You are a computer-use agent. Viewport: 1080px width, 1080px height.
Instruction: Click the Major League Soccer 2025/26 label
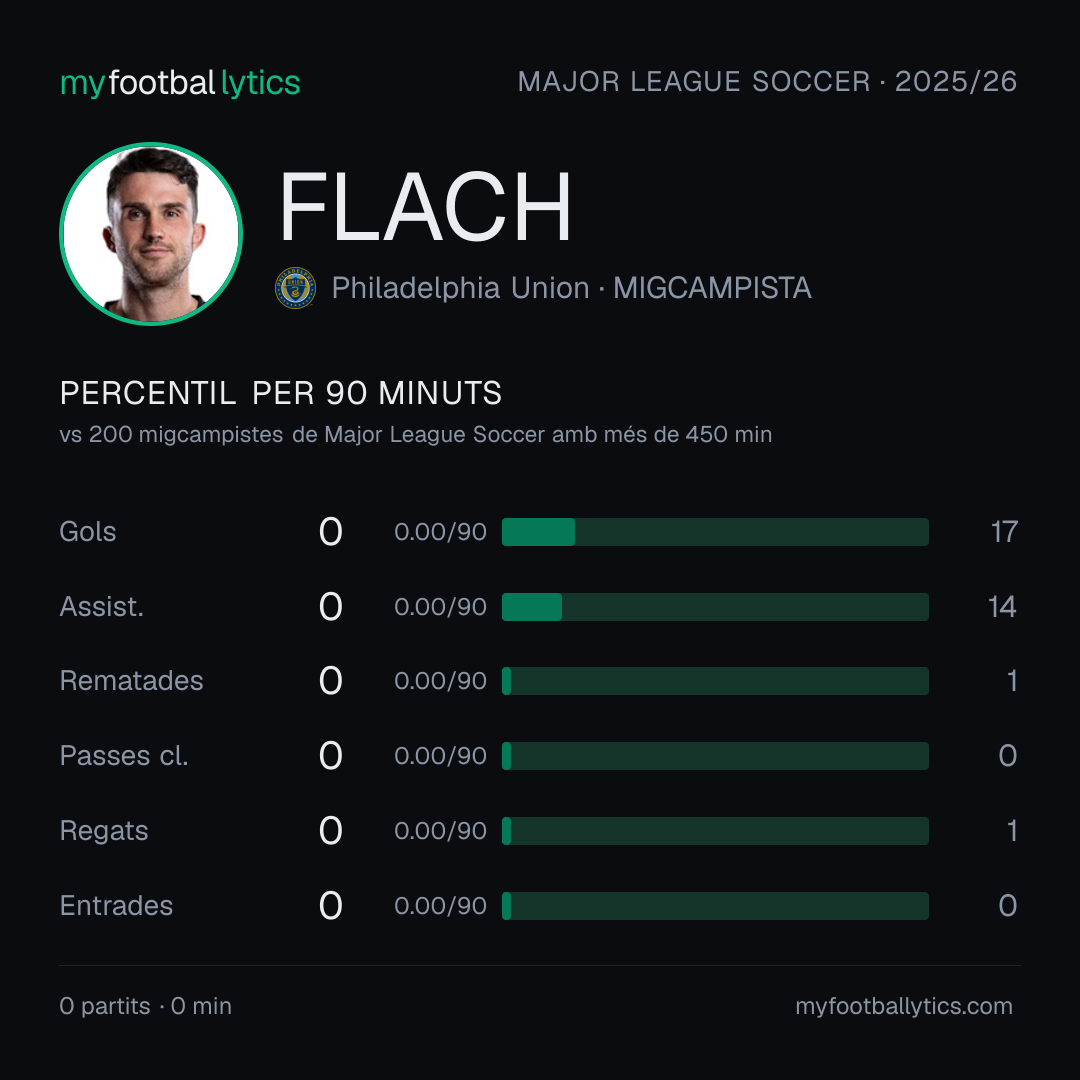pyautogui.click(x=767, y=81)
